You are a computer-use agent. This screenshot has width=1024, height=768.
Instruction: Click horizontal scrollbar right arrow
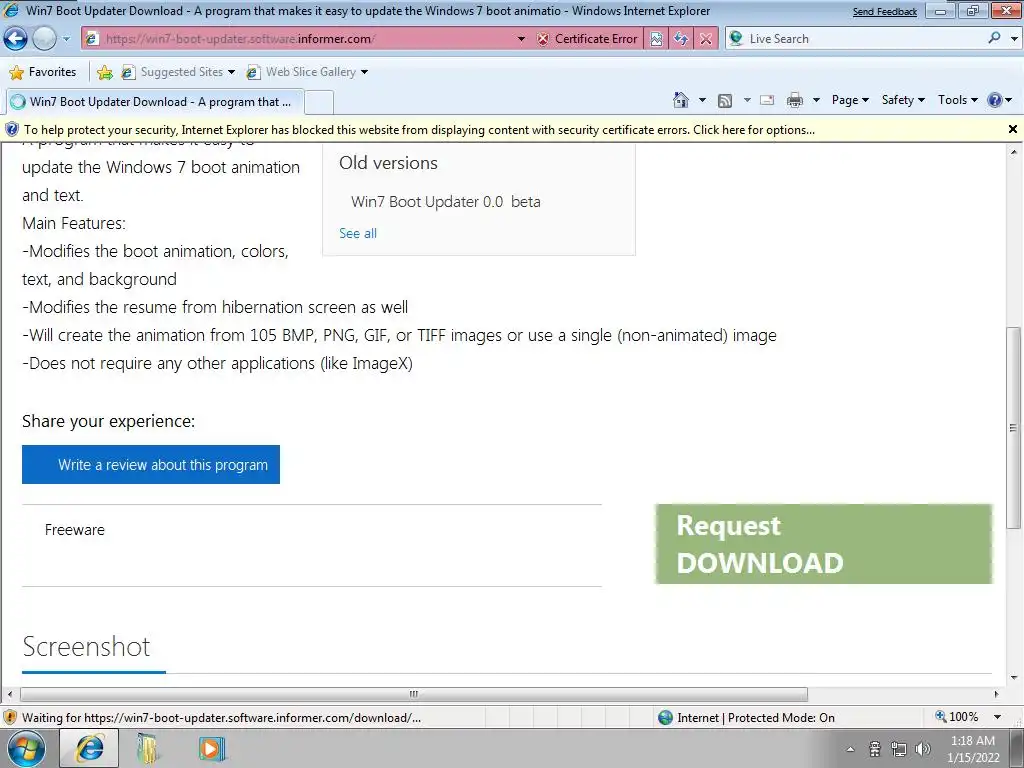point(997,694)
